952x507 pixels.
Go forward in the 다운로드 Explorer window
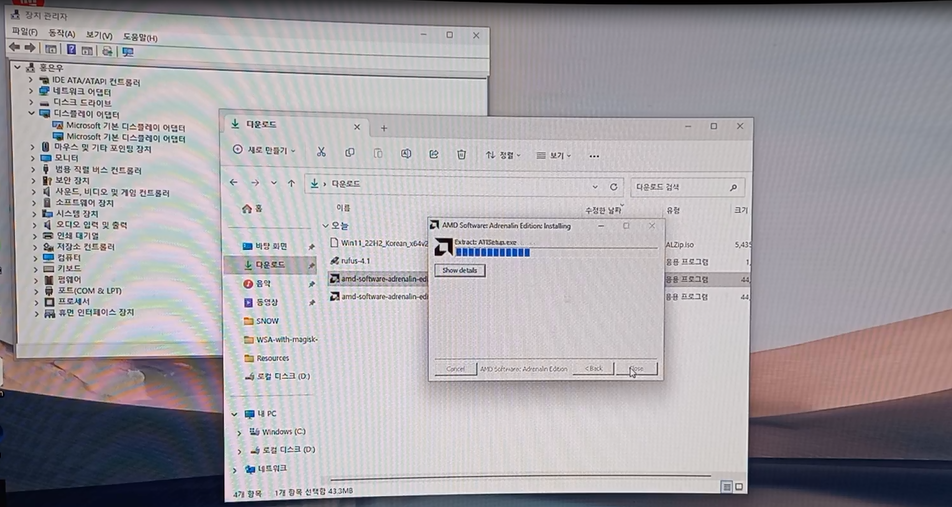click(x=255, y=183)
